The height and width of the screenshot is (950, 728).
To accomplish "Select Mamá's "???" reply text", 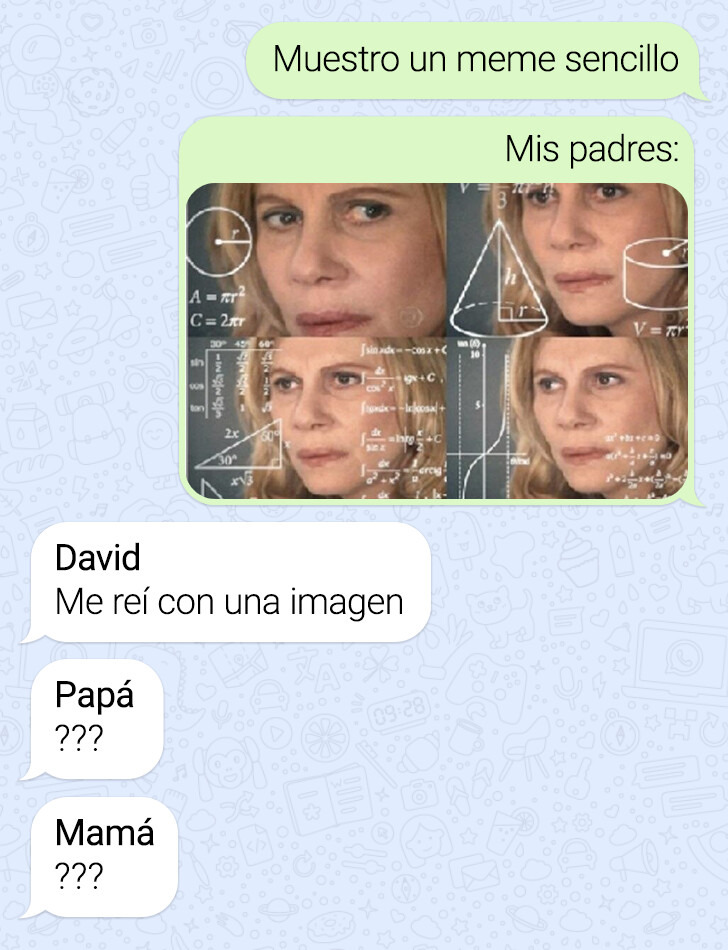I will pos(79,876).
